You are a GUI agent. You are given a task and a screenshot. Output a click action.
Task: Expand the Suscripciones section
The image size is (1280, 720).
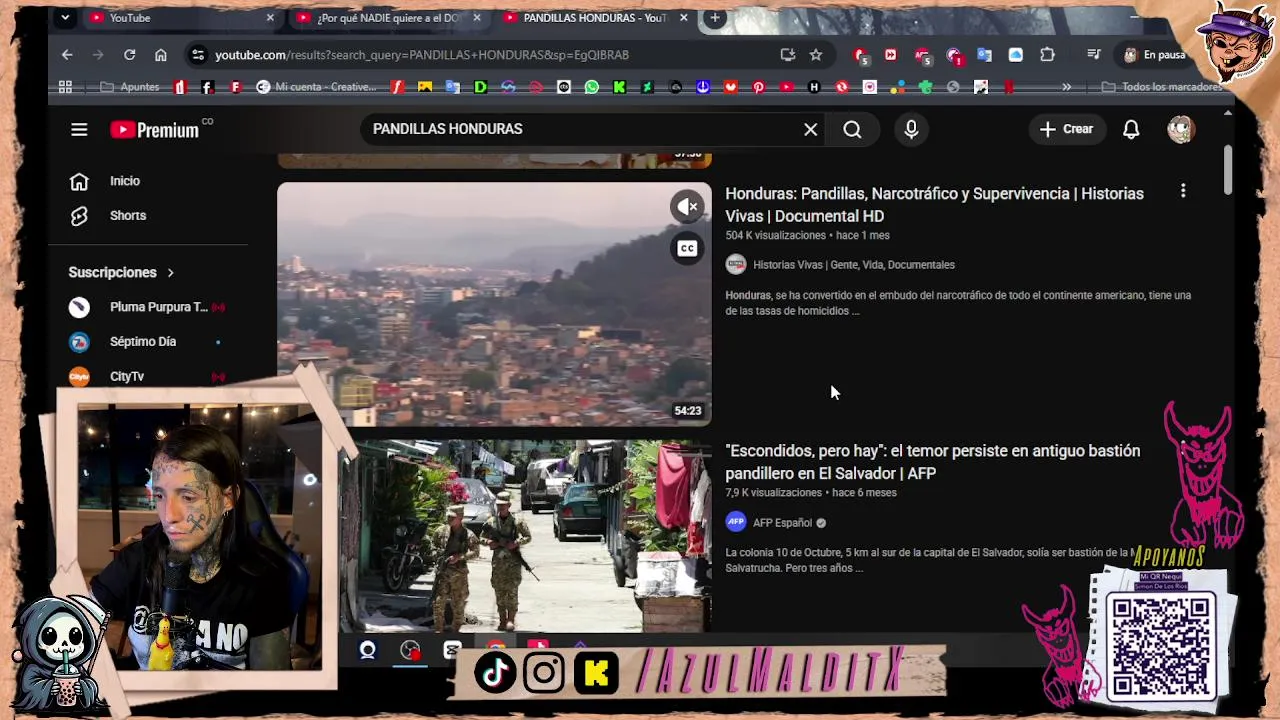(122, 272)
